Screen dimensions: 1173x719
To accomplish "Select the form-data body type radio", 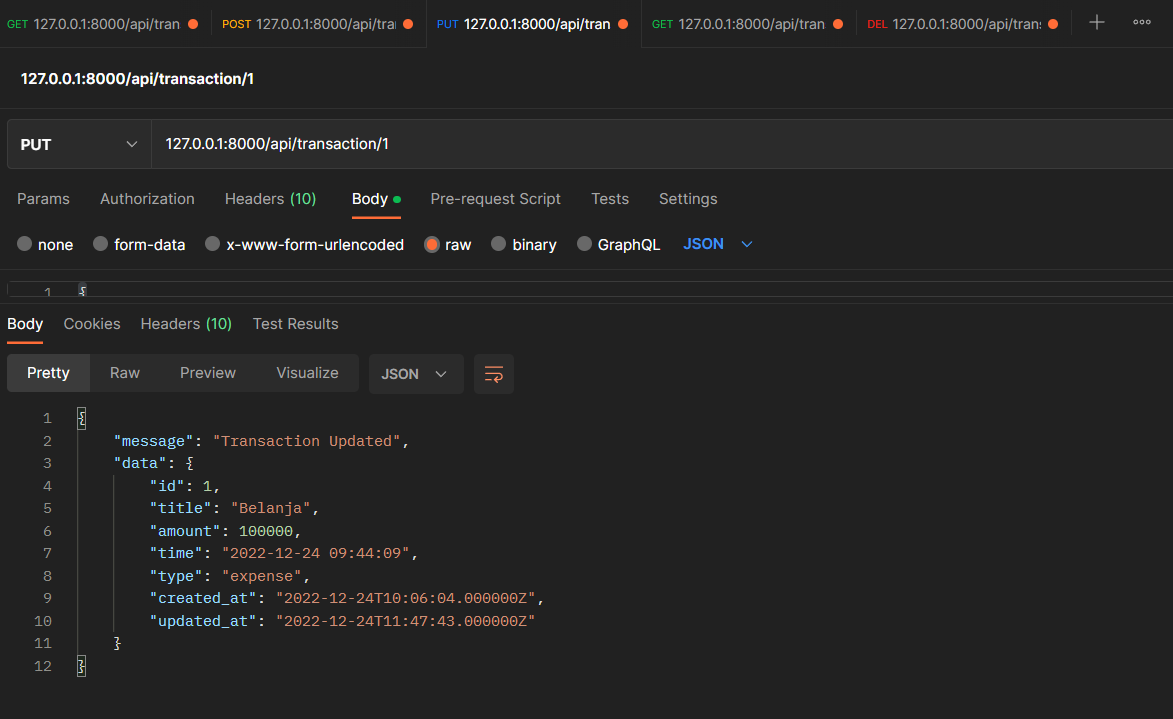I will pos(100,244).
